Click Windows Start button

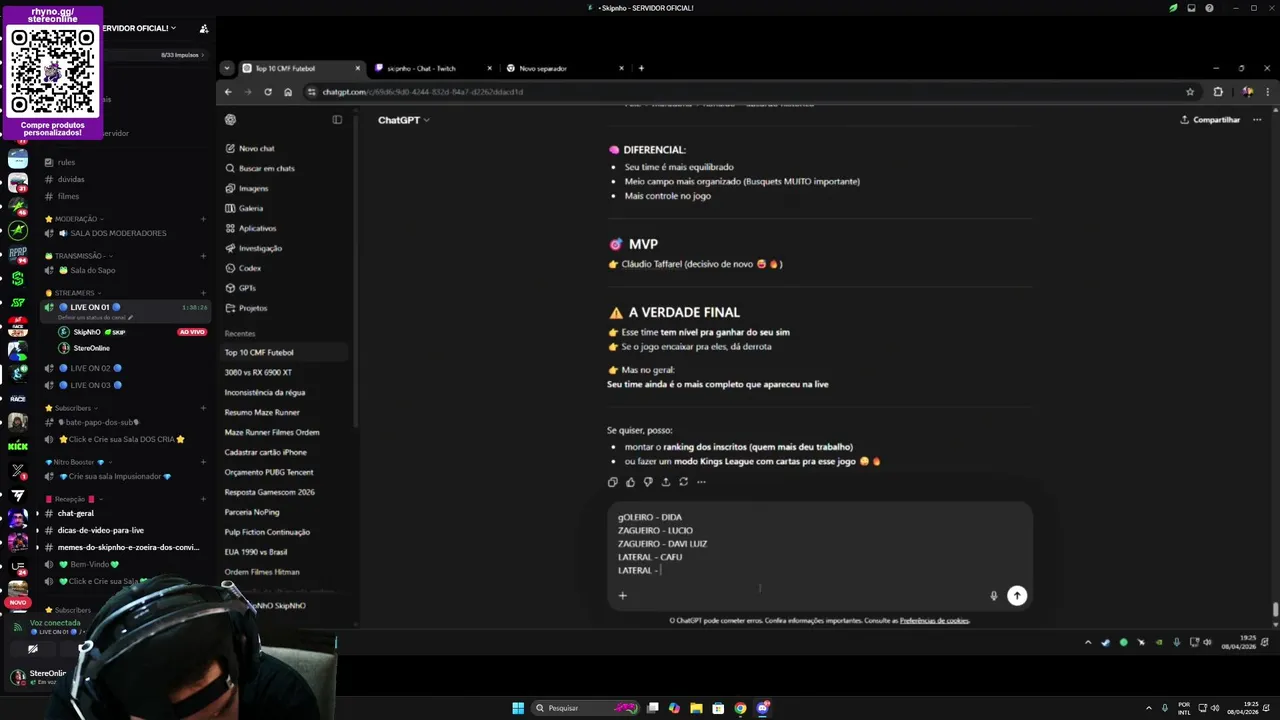click(x=518, y=708)
